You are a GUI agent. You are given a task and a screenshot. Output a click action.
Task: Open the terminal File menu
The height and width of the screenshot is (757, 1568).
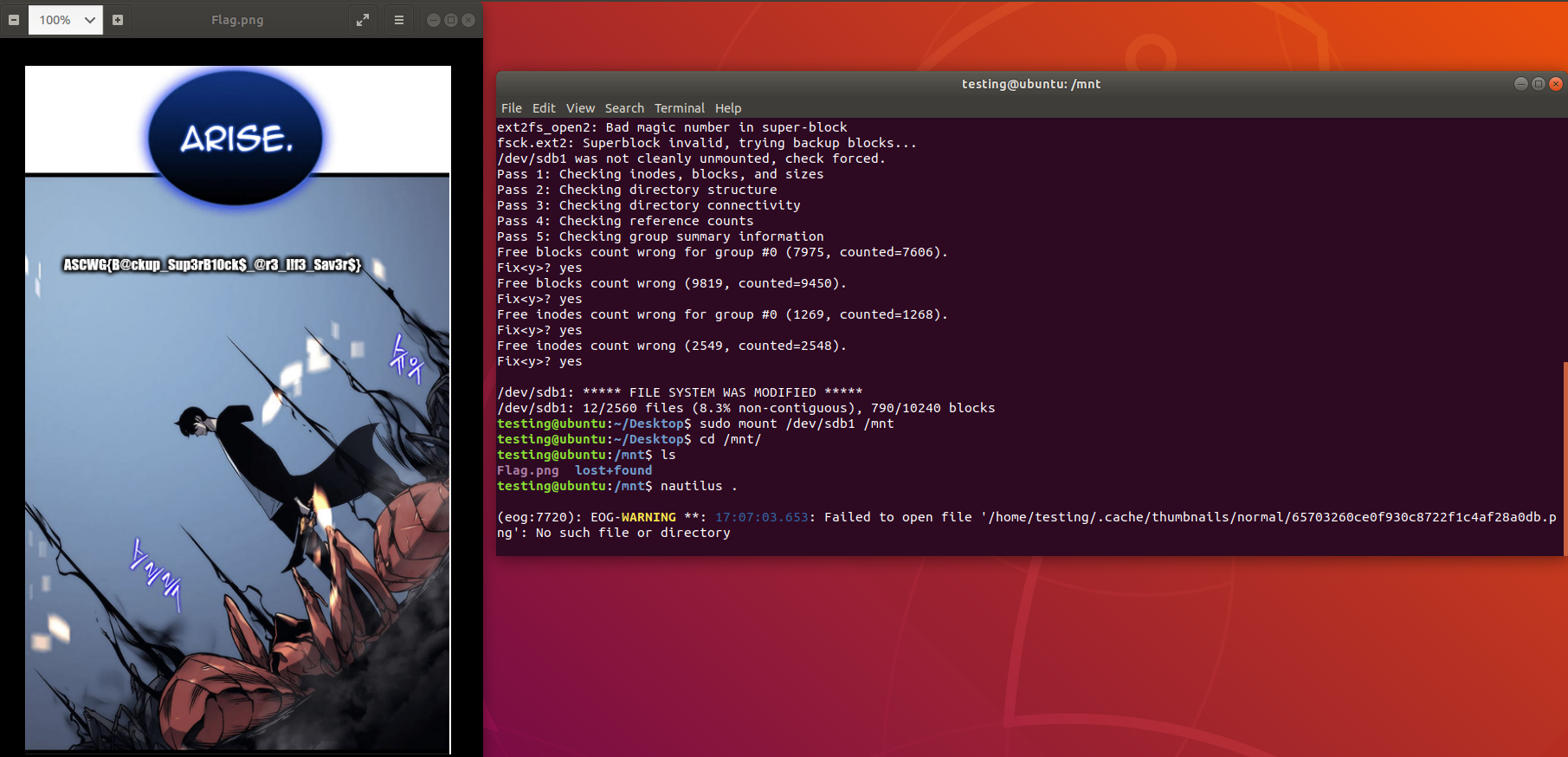(x=512, y=108)
